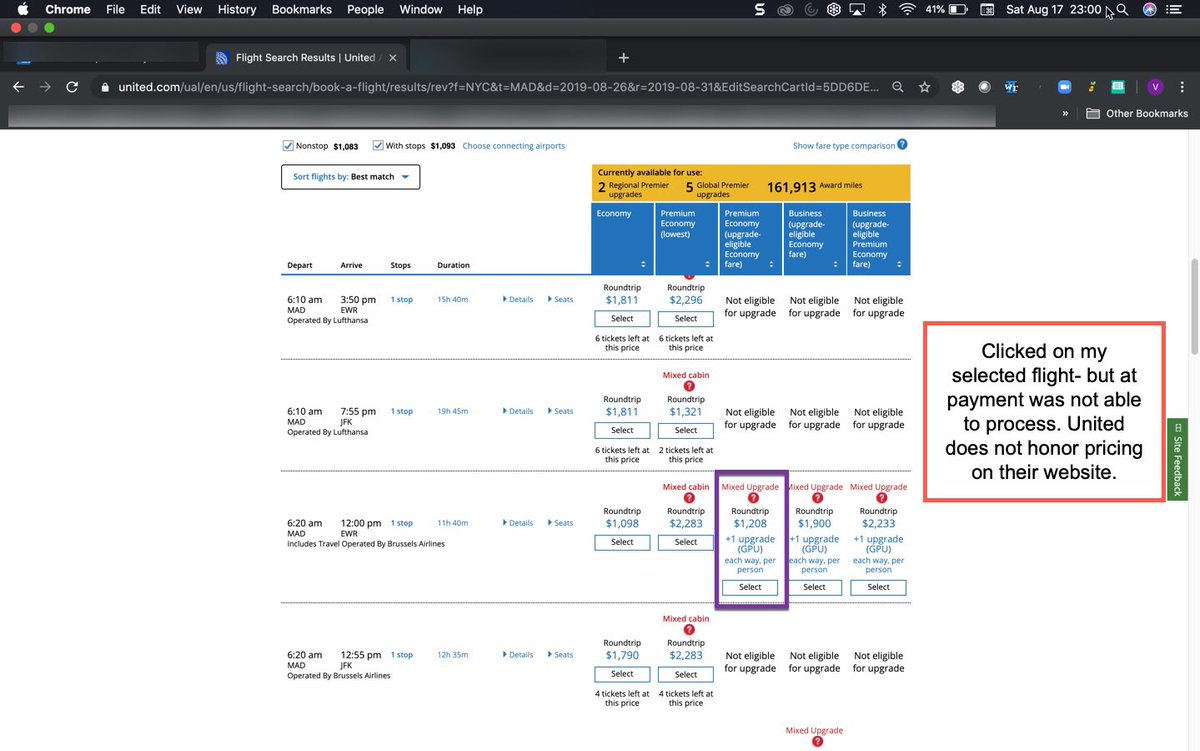Expand Details for the 12:00 pm EWR flight
Image resolution: width=1200 pixels, height=751 pixels.
click(518, 523)
